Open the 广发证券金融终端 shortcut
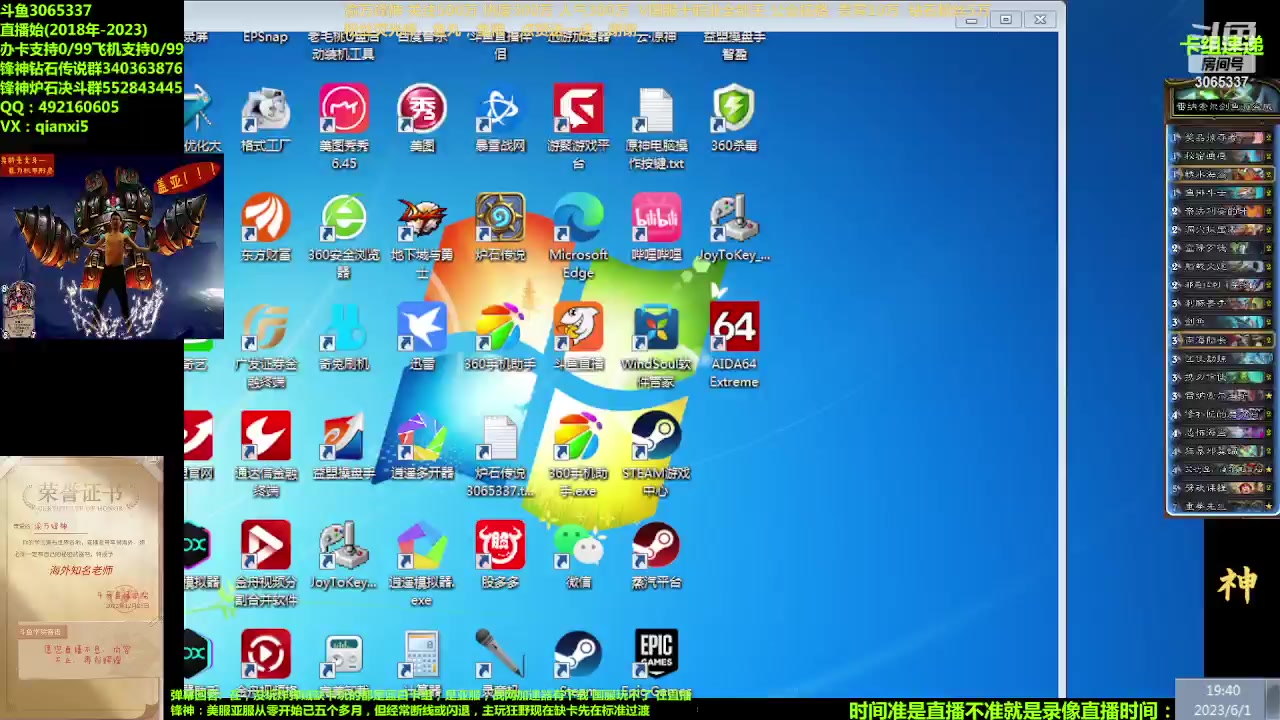Viewport: 1280px width, 720px height. (265, 345)
